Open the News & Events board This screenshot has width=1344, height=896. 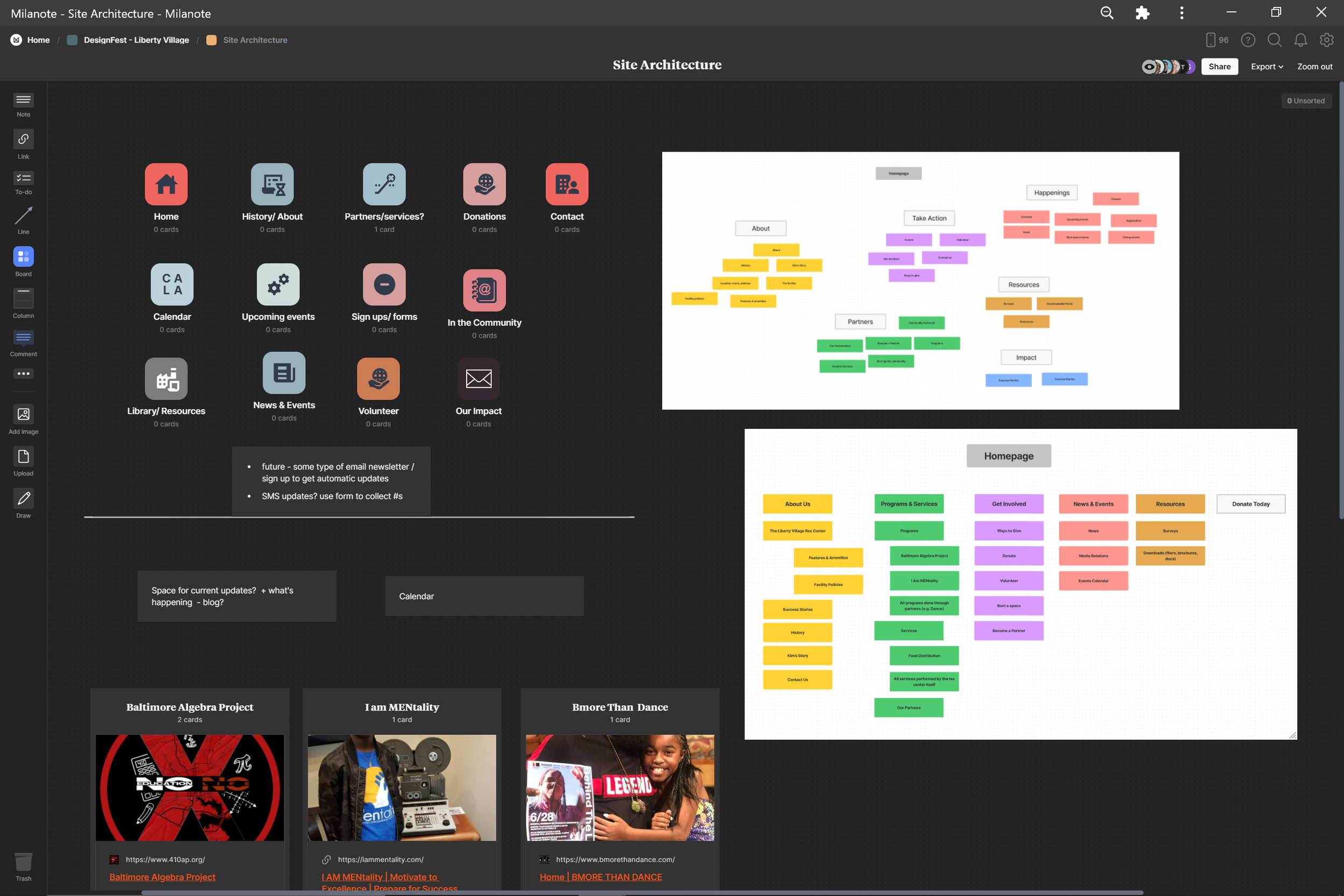(284, 373)
